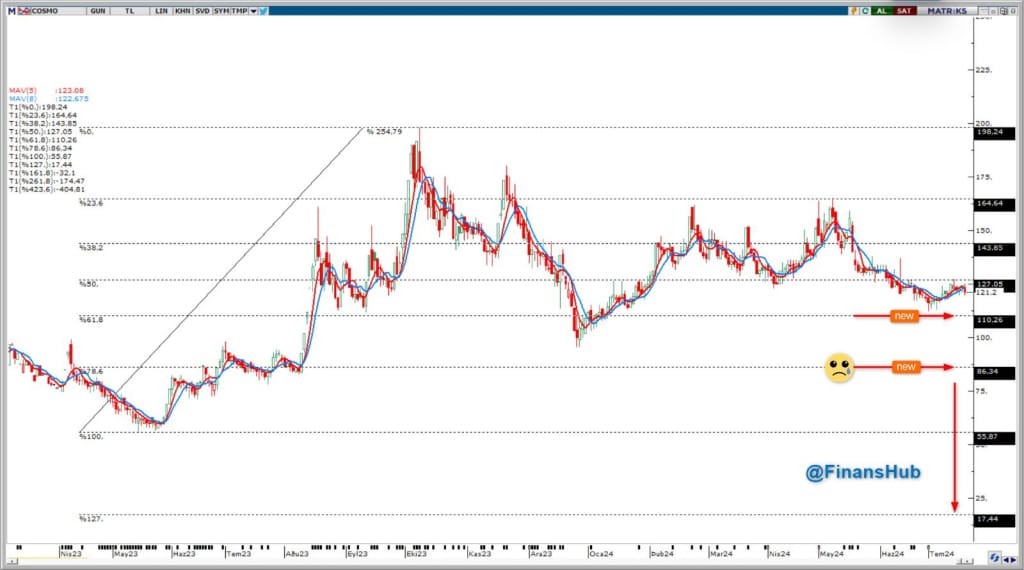Click the 198,24 price tag on axis
1024x570 pixels.
click(x=995, y=133)
